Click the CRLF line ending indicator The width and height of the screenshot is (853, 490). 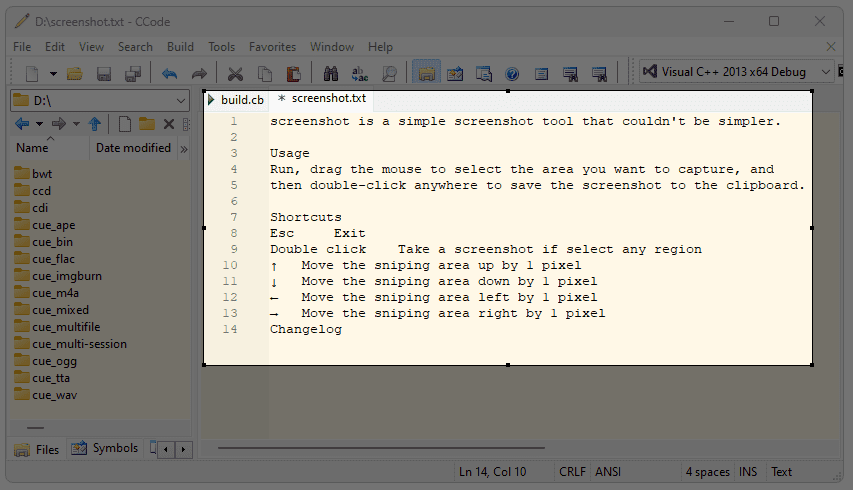pyautogui.click(x=572, y=472)
